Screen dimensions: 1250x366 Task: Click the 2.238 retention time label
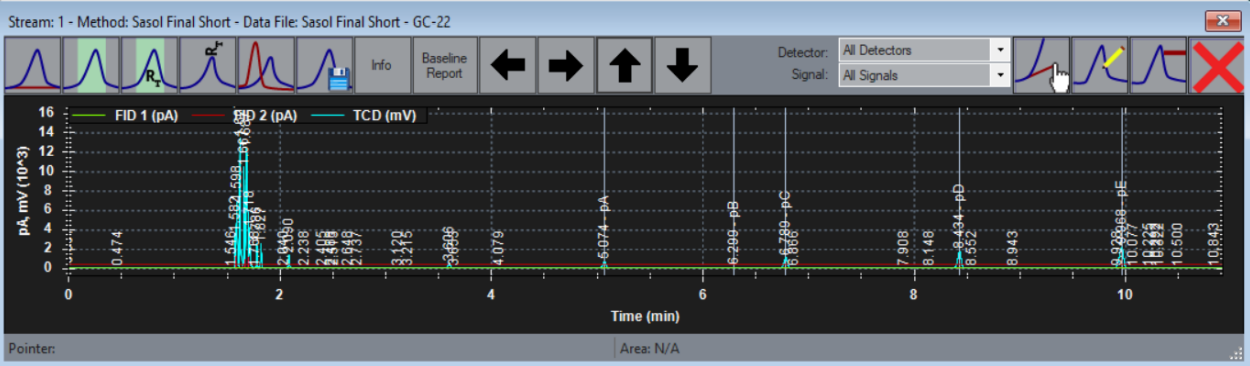click(x=303, y=247)
